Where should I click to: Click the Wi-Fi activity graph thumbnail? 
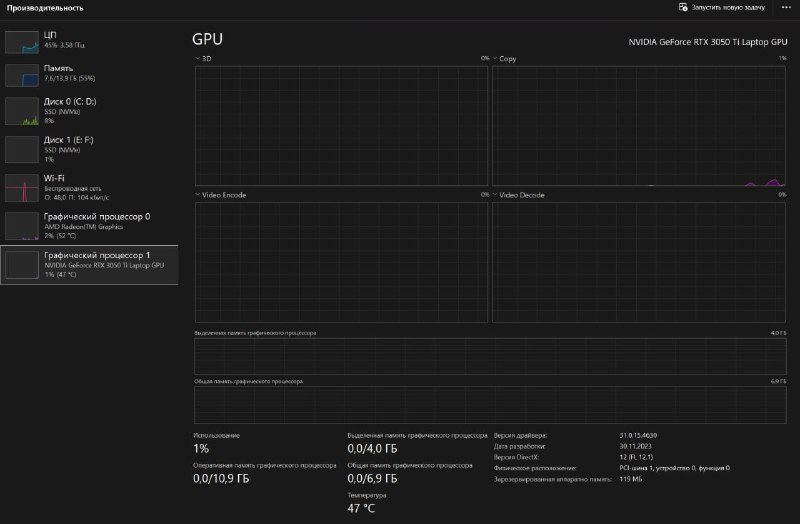pyautogui.click(x=21, y=187)
